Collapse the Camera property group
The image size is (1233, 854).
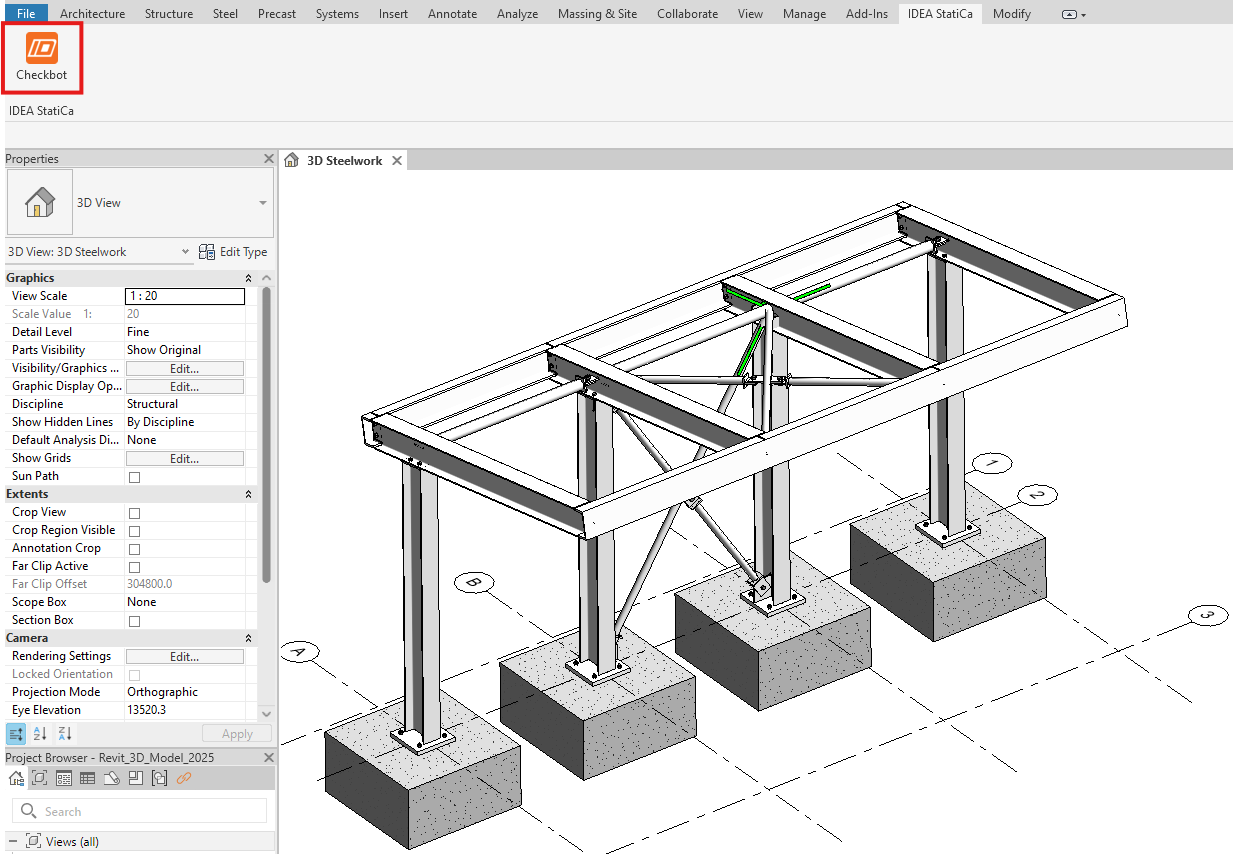[248, 638]
